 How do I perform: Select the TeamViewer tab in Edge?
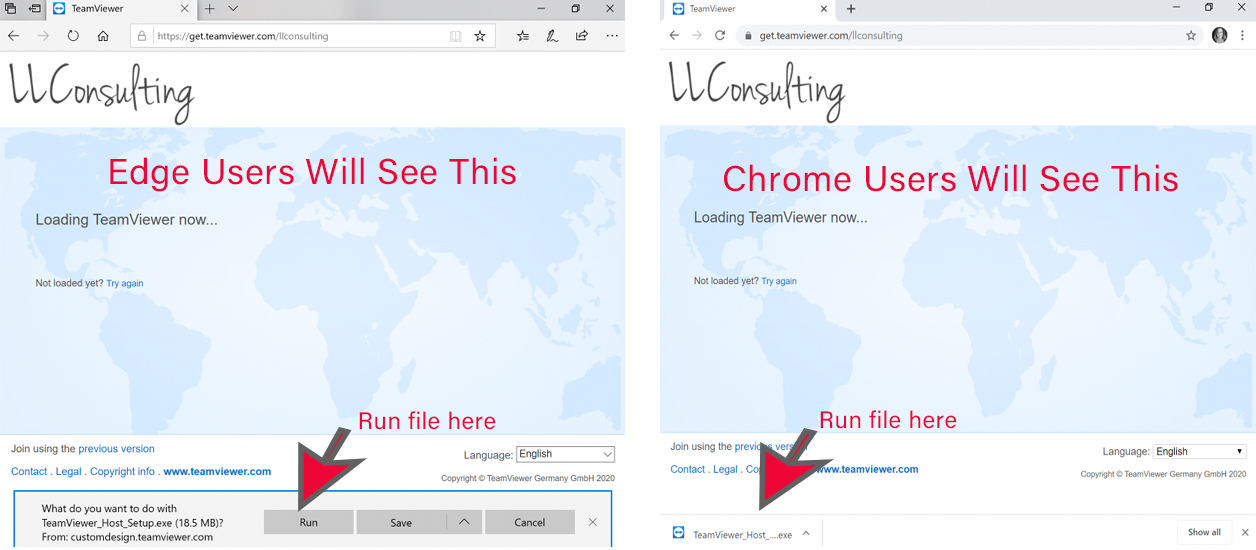122,9
